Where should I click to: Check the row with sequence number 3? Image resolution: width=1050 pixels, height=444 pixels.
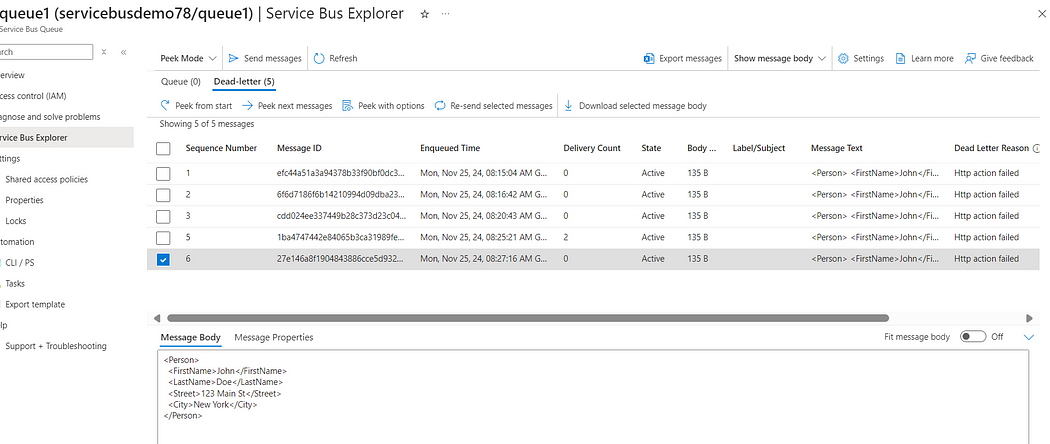(x=163, y=216)
